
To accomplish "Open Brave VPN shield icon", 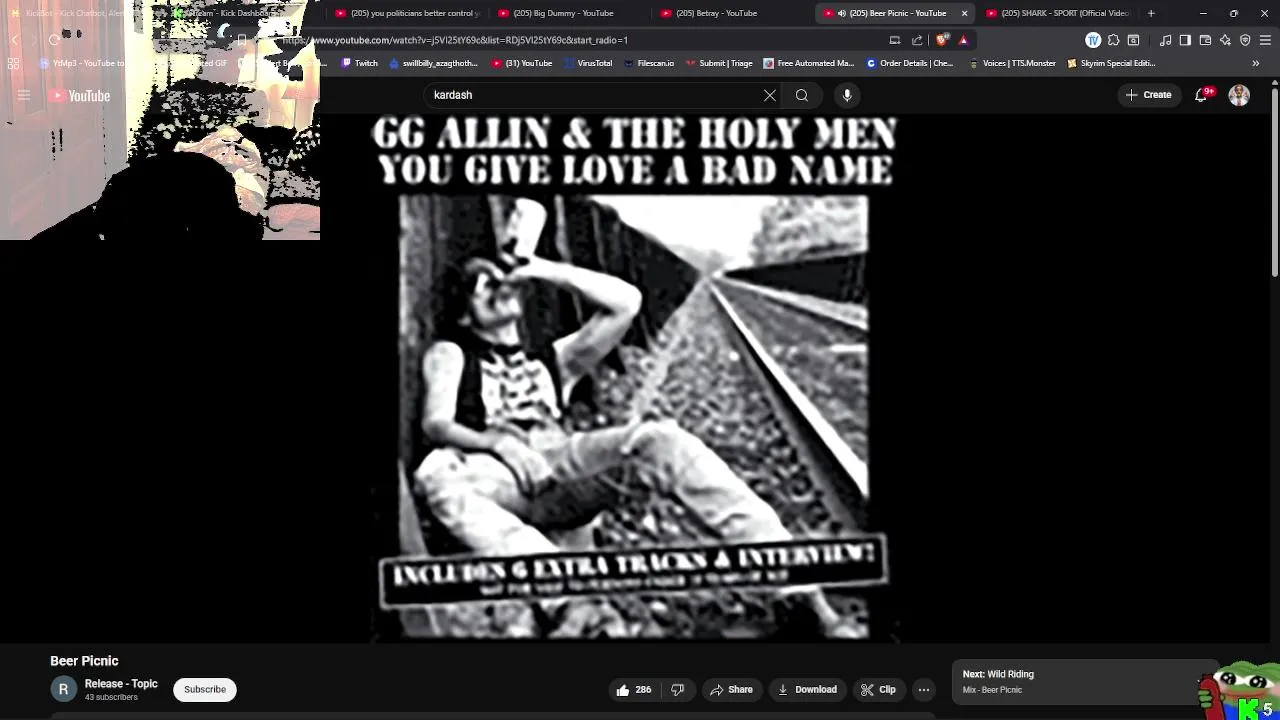I will [1245, 40].
